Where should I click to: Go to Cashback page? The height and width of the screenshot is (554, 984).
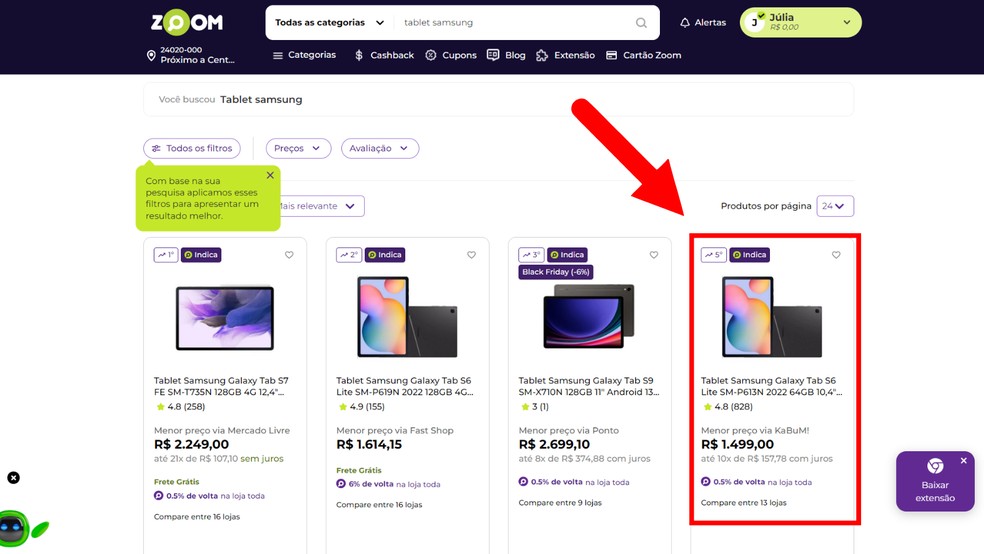[384, 55]
